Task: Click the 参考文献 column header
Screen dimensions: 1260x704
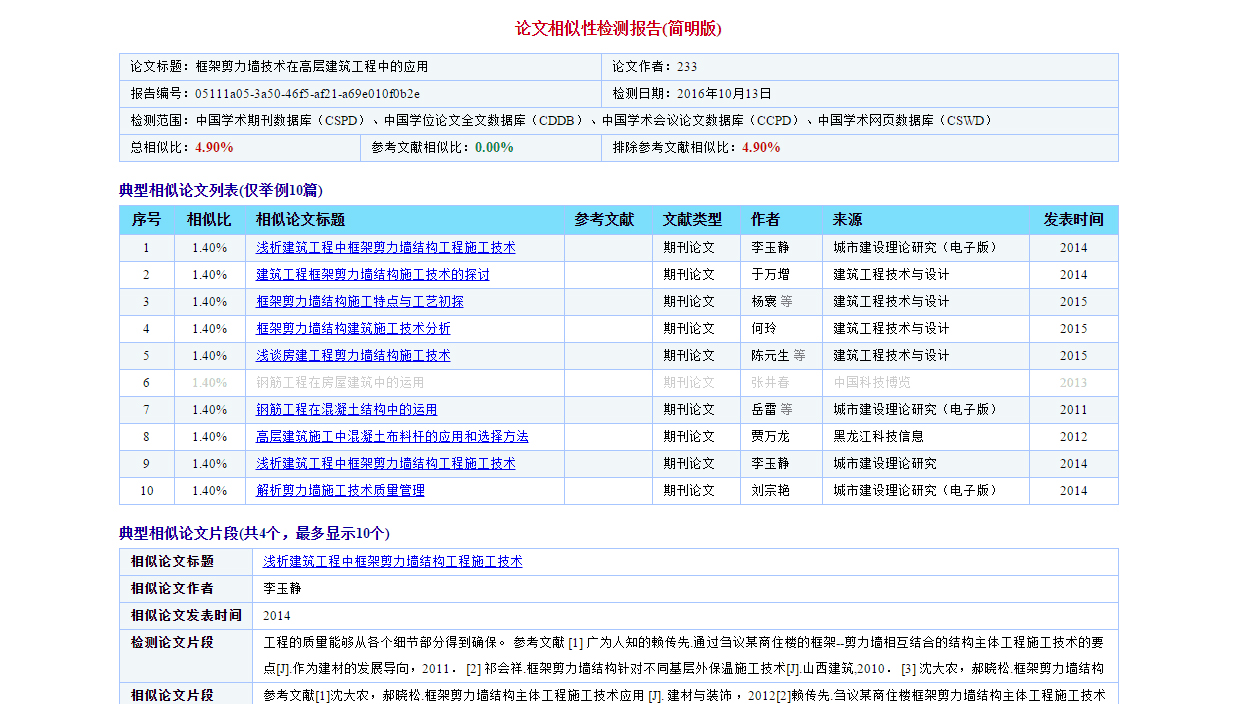Action: [x=604, y=219]
